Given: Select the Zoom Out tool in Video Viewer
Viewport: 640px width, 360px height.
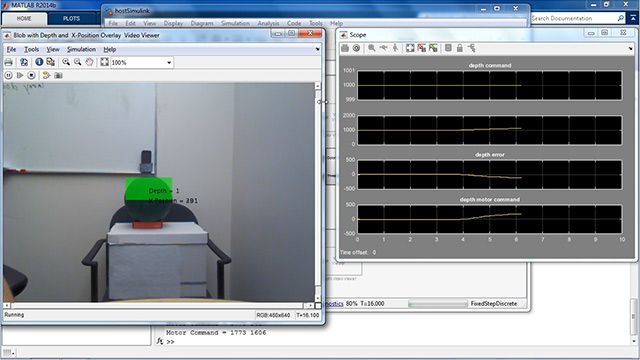Looking at the screenshot, I should (78, 62).
